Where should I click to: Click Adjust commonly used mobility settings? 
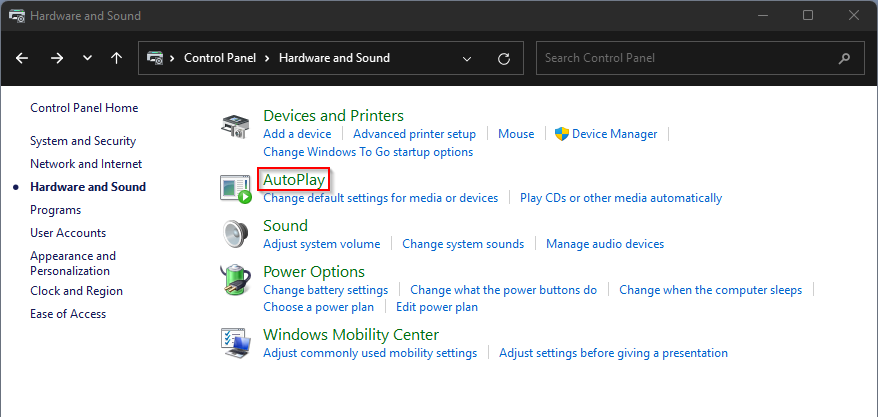pyautogui.click(x=370, y=353)
